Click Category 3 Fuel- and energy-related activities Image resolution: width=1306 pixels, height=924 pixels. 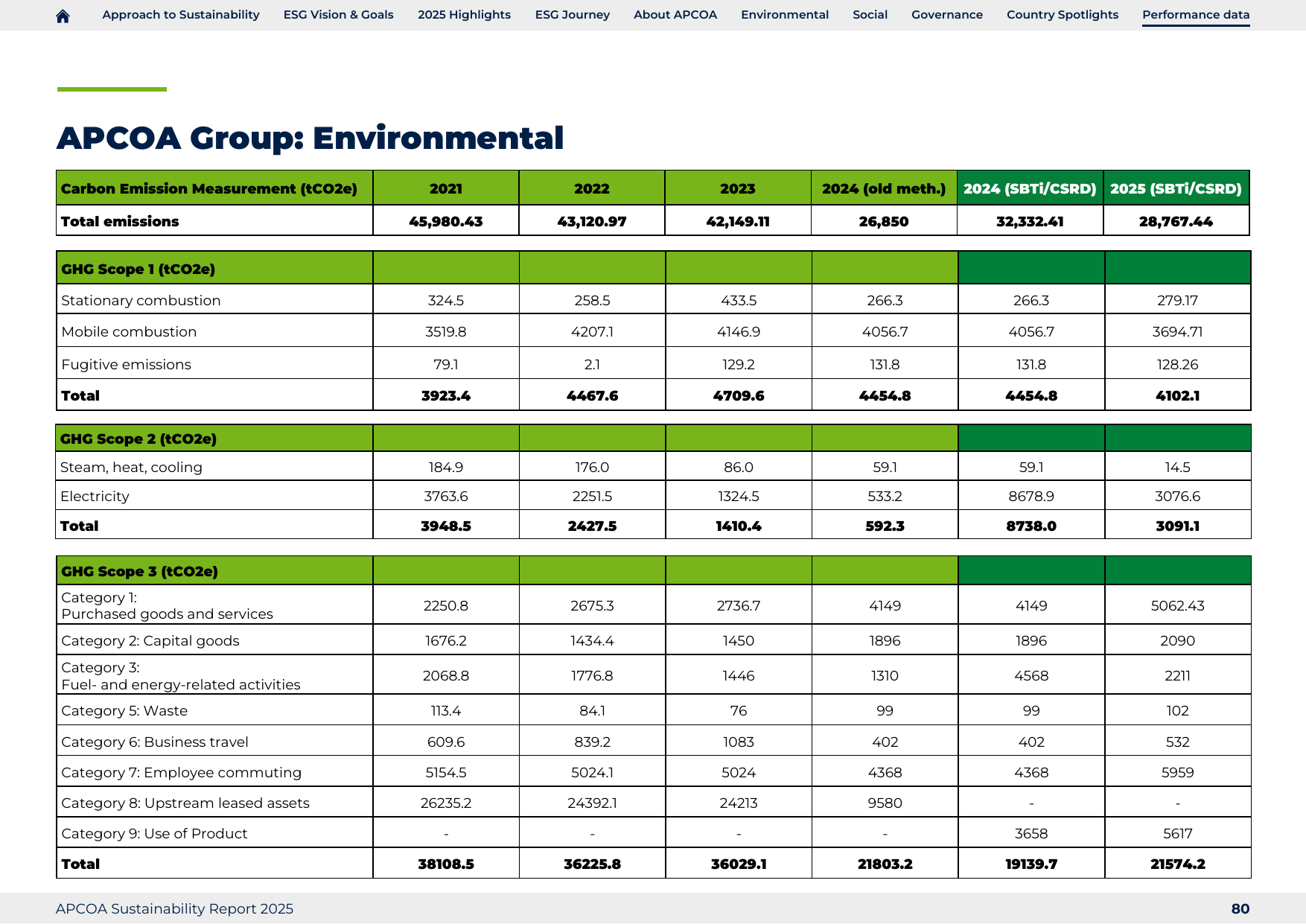click(x=181, y=675)
